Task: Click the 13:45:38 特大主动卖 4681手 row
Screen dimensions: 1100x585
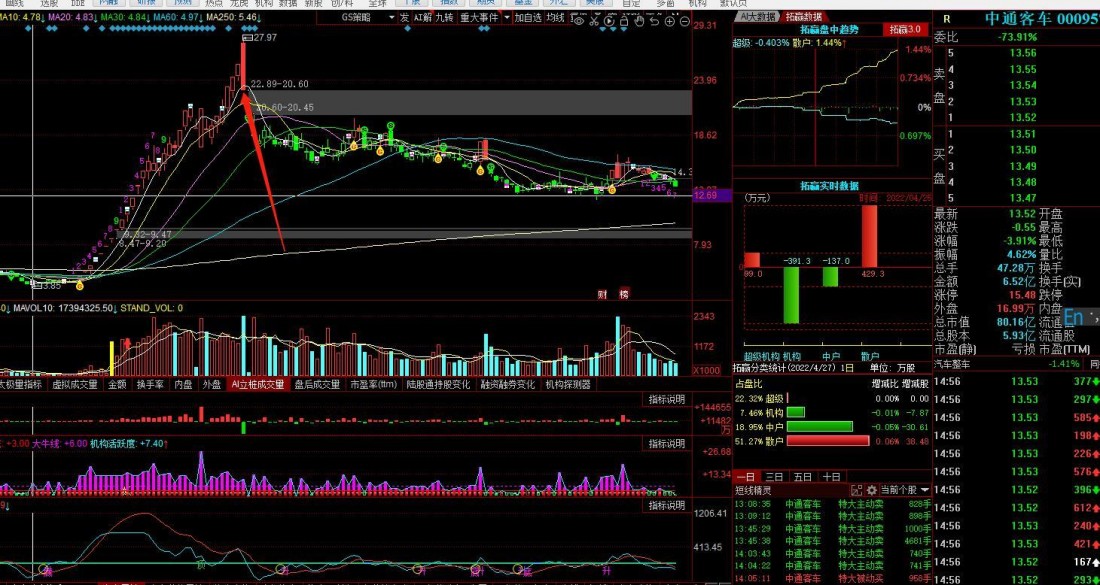Action: point(833,541)
